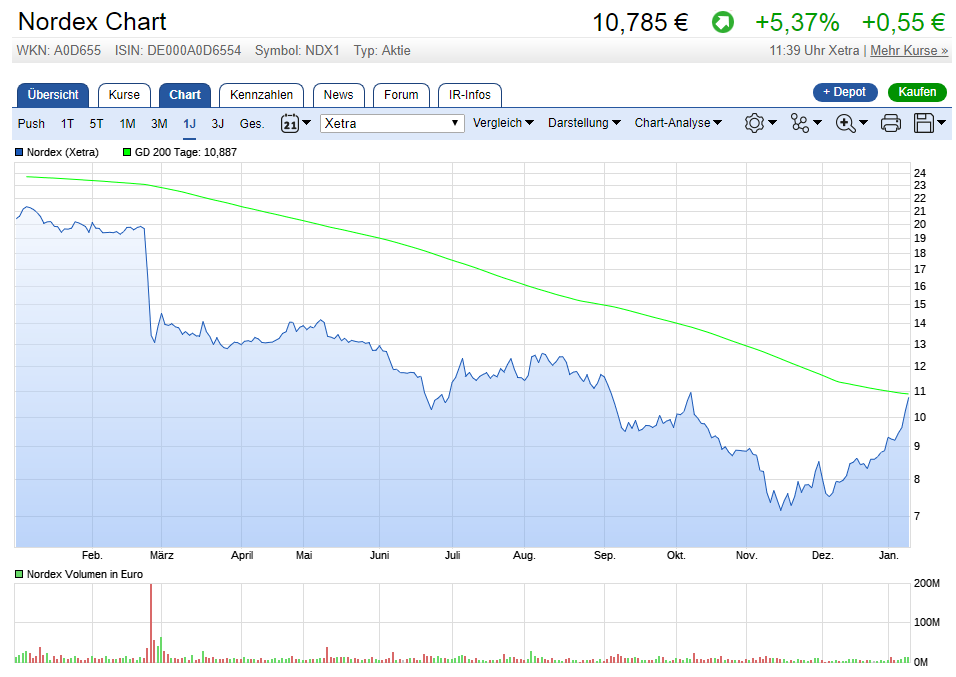Switch to the Kurse tab
956x677 pixels.
click(x=124, y=95)
